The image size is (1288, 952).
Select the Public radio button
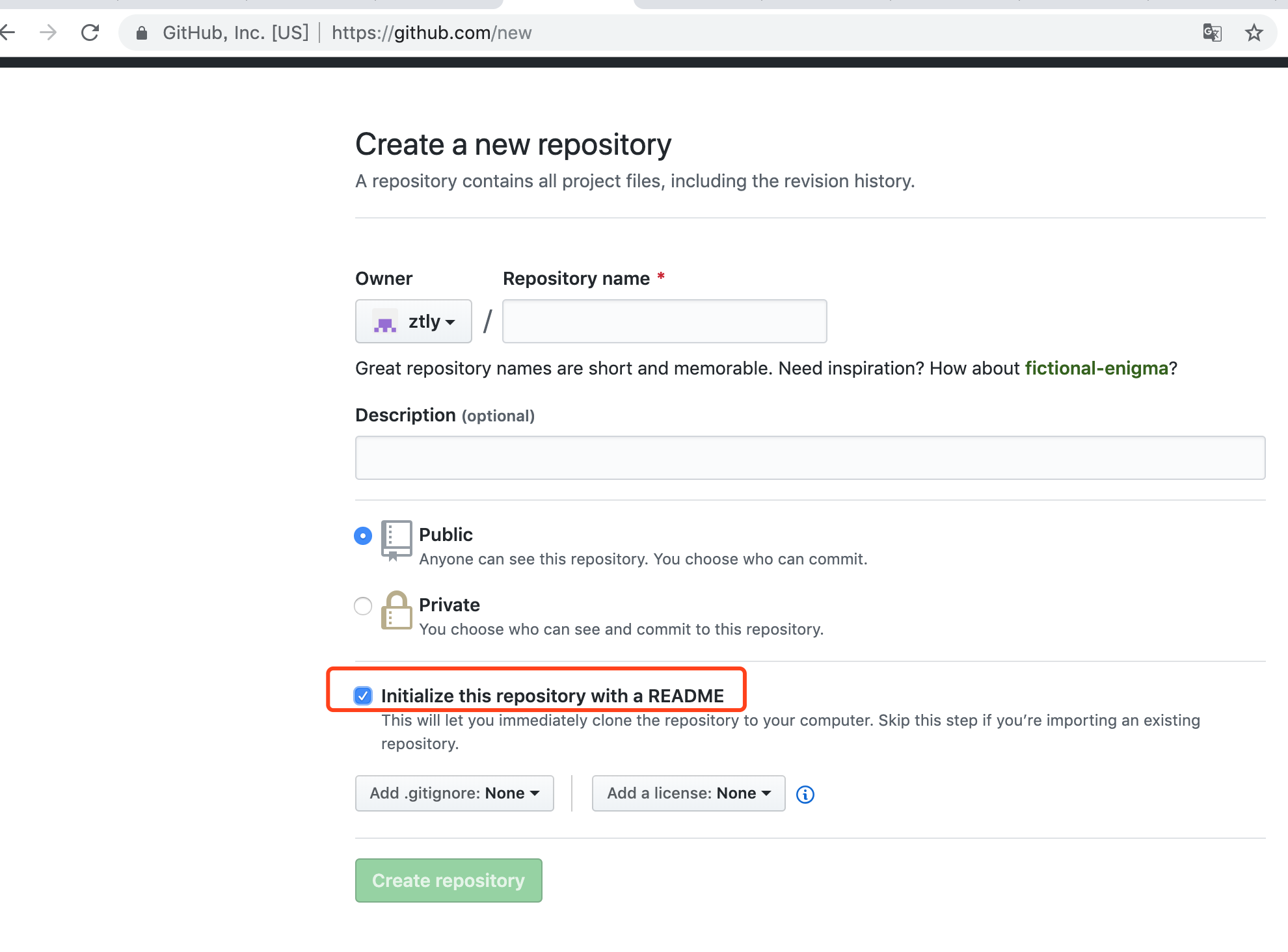pos(363,536)
